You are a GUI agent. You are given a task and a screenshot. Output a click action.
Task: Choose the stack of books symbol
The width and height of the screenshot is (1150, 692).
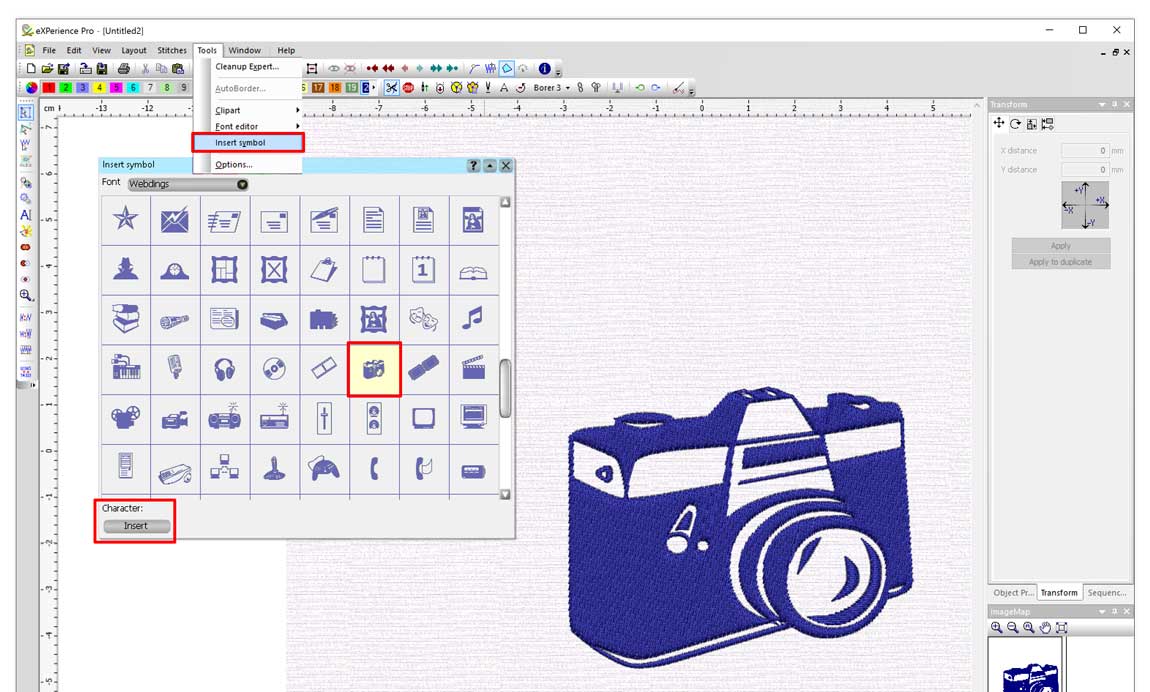125,319
